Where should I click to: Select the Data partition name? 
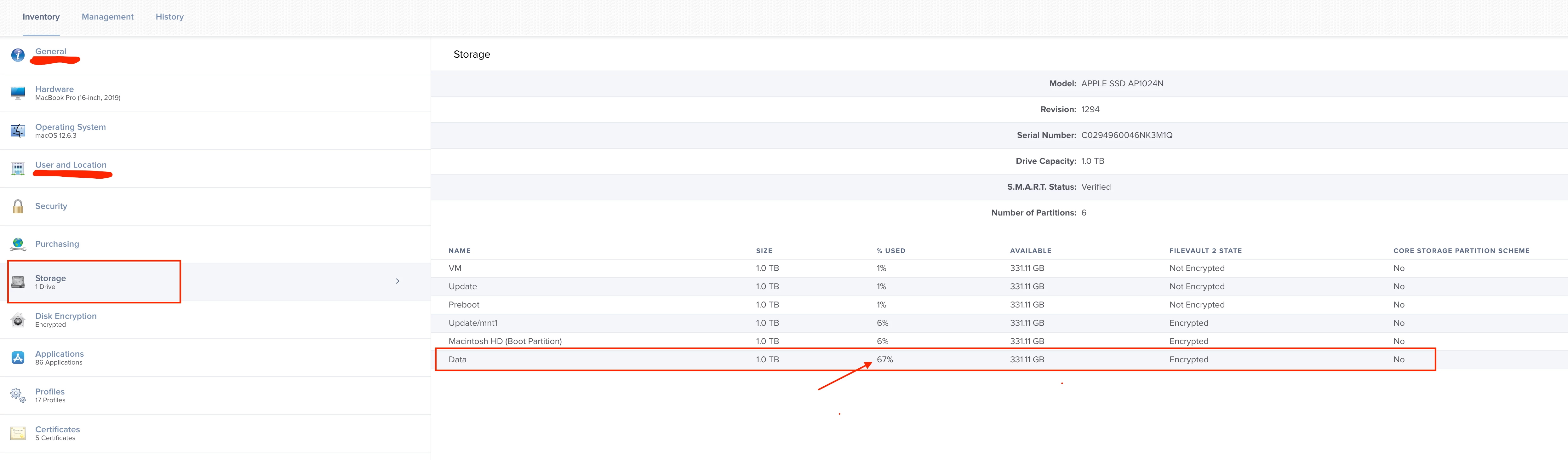[457, 359]
